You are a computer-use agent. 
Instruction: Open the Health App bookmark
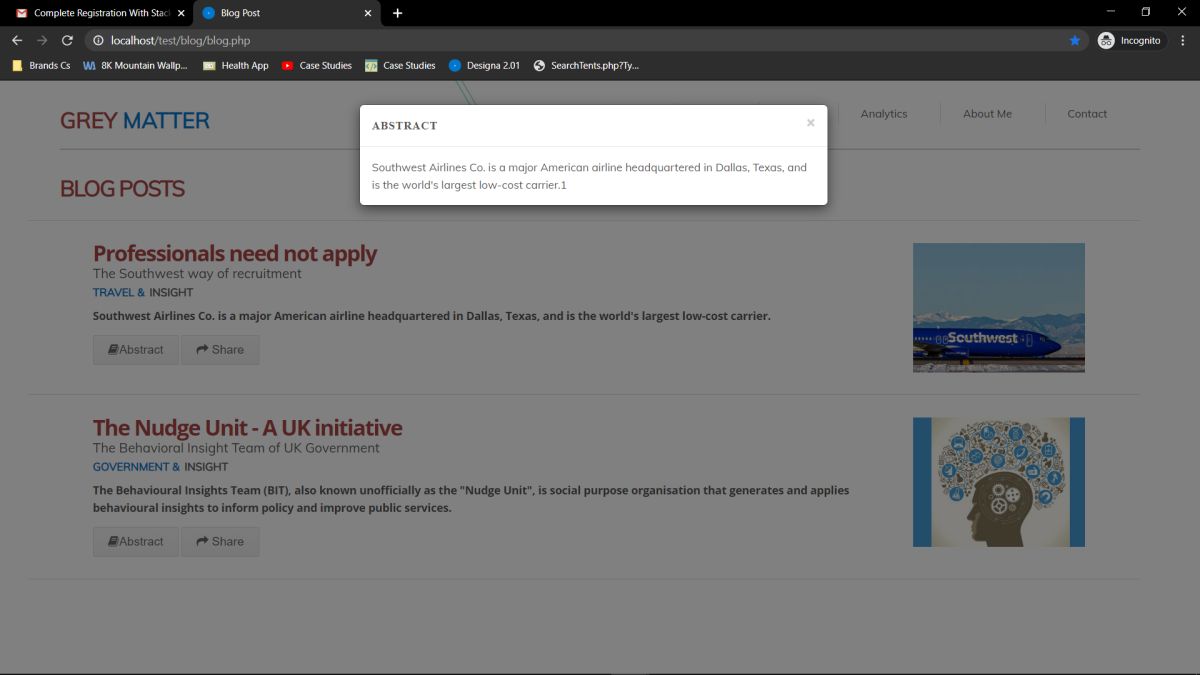click(x=236, y=65)
